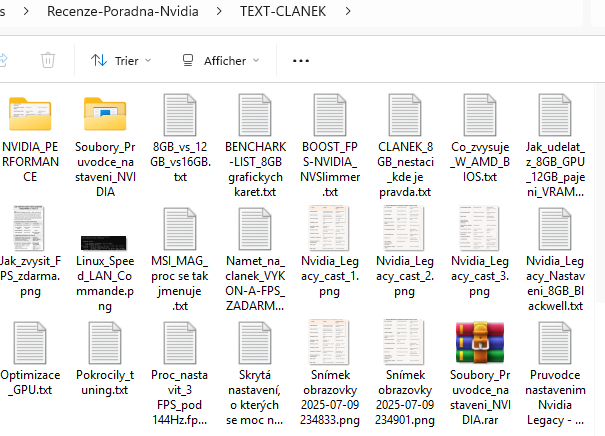Image resolution: width=605 pixels, height=436 pixels.
Task: Open the Afficher view dropdown
Action: point(220,61)
